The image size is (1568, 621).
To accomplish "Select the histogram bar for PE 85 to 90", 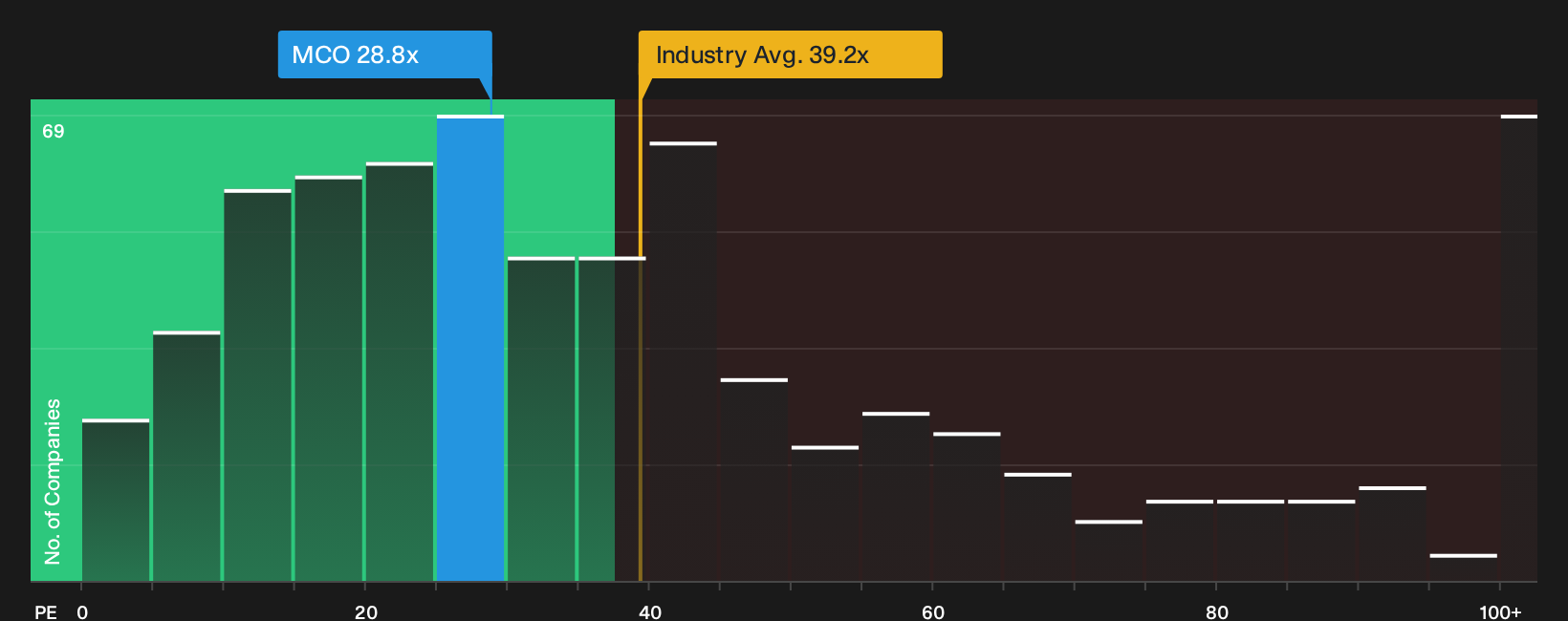I will [x=1321, y=540].
